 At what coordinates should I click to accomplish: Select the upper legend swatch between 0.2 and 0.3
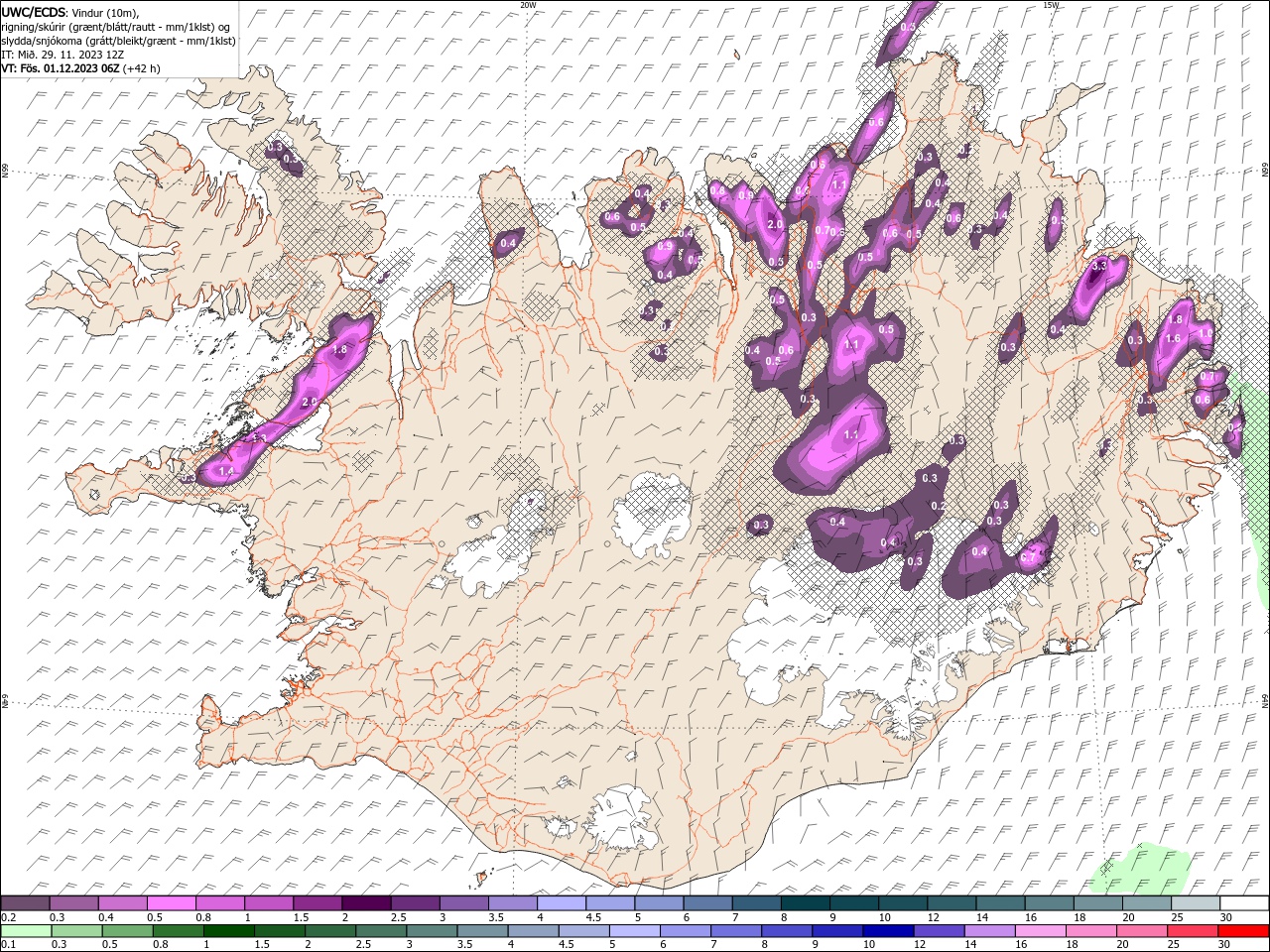[x=25, y=903]
